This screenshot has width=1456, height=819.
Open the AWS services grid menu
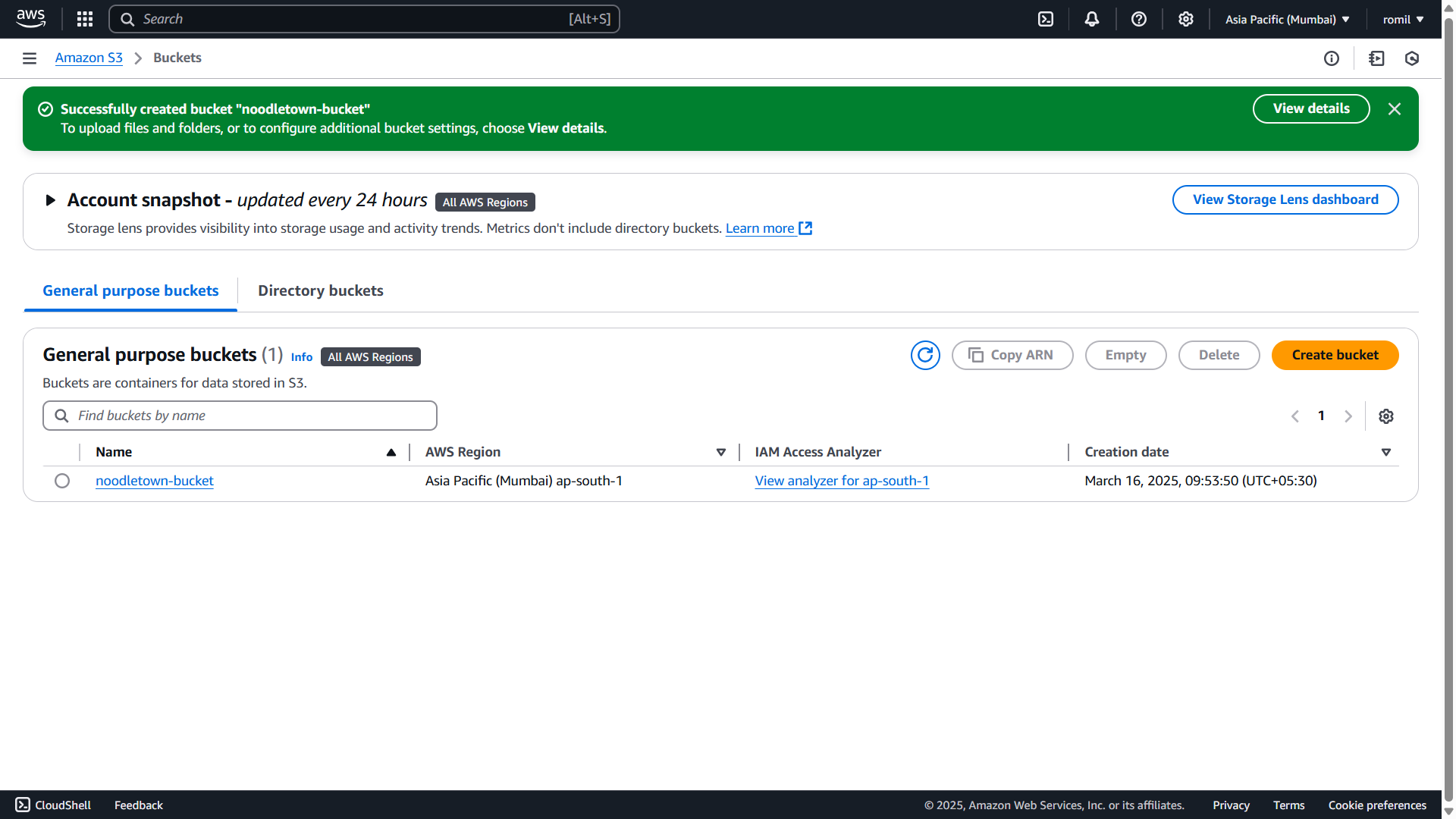click(85, 19)
